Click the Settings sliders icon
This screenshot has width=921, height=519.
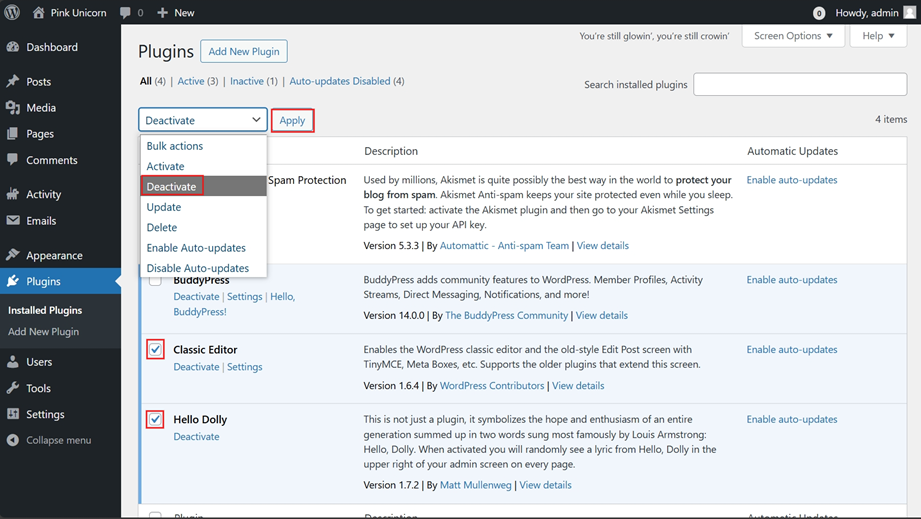[x=13, y=414]
